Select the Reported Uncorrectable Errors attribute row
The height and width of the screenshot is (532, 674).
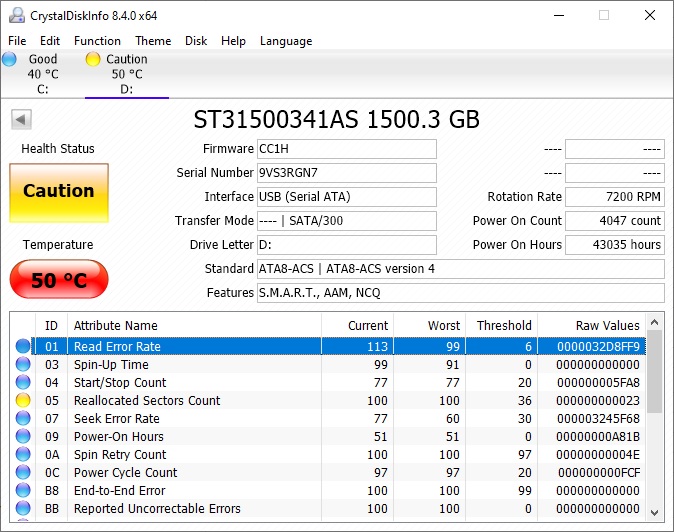328,509
